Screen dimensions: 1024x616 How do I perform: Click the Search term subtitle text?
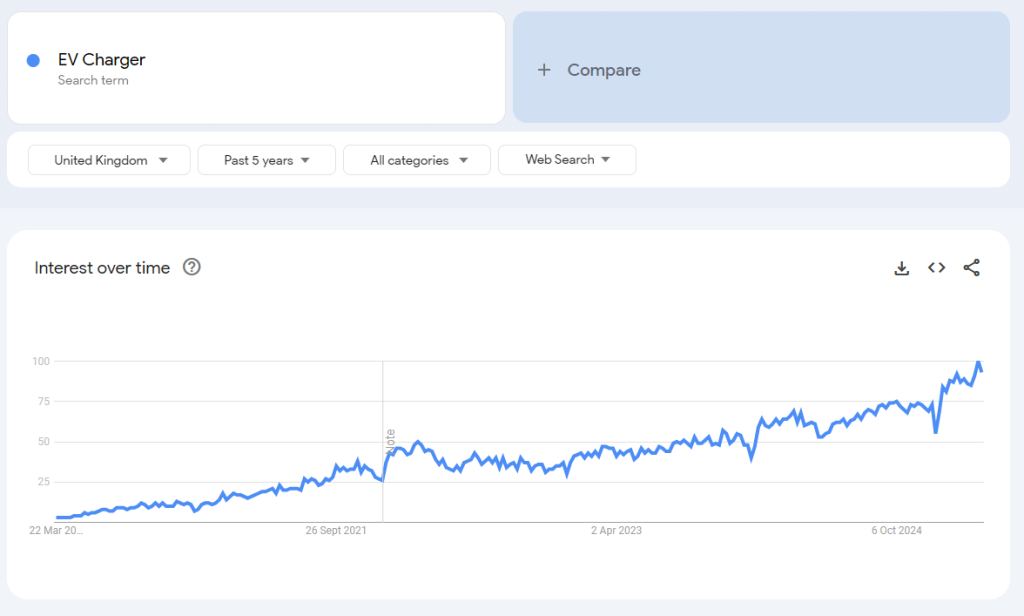coord(93,80)
